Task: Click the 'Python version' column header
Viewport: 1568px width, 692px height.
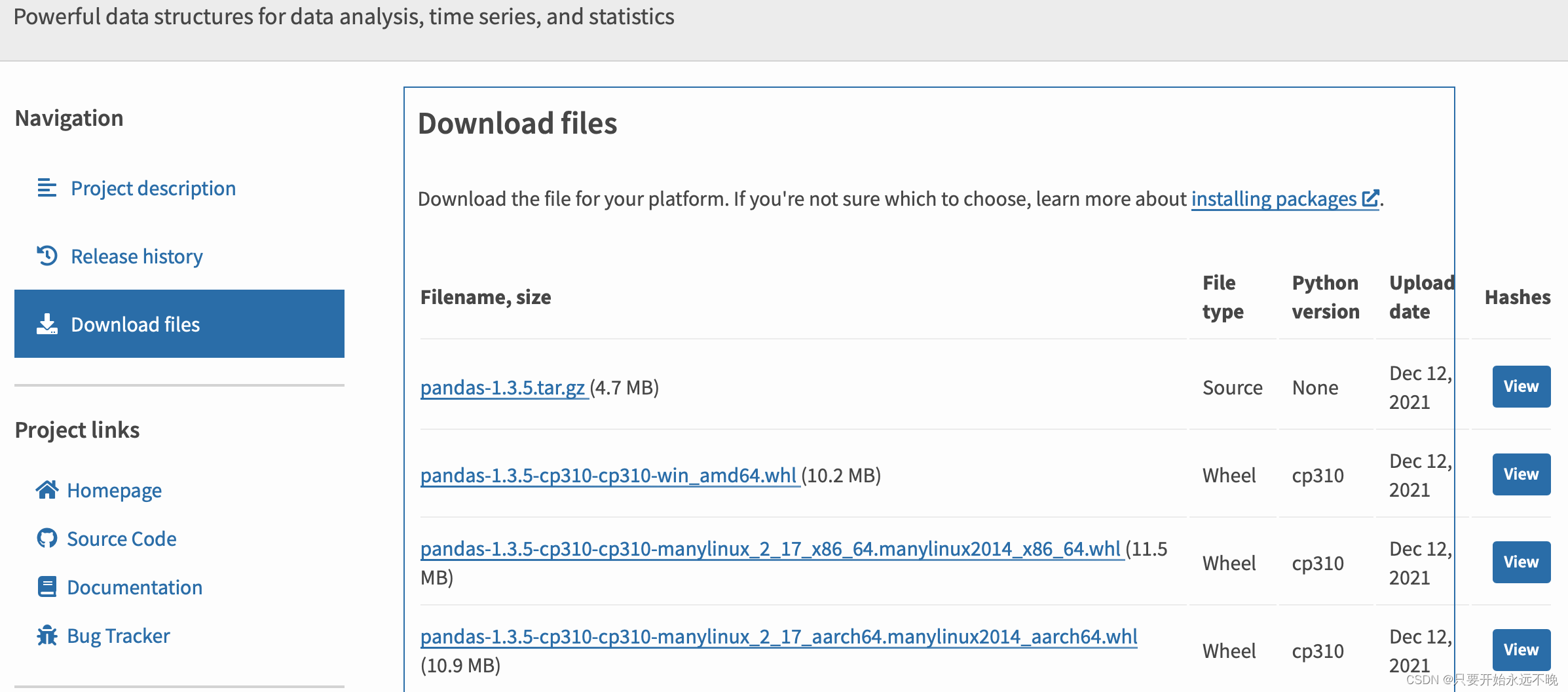Action: [x=1326, y=297]
